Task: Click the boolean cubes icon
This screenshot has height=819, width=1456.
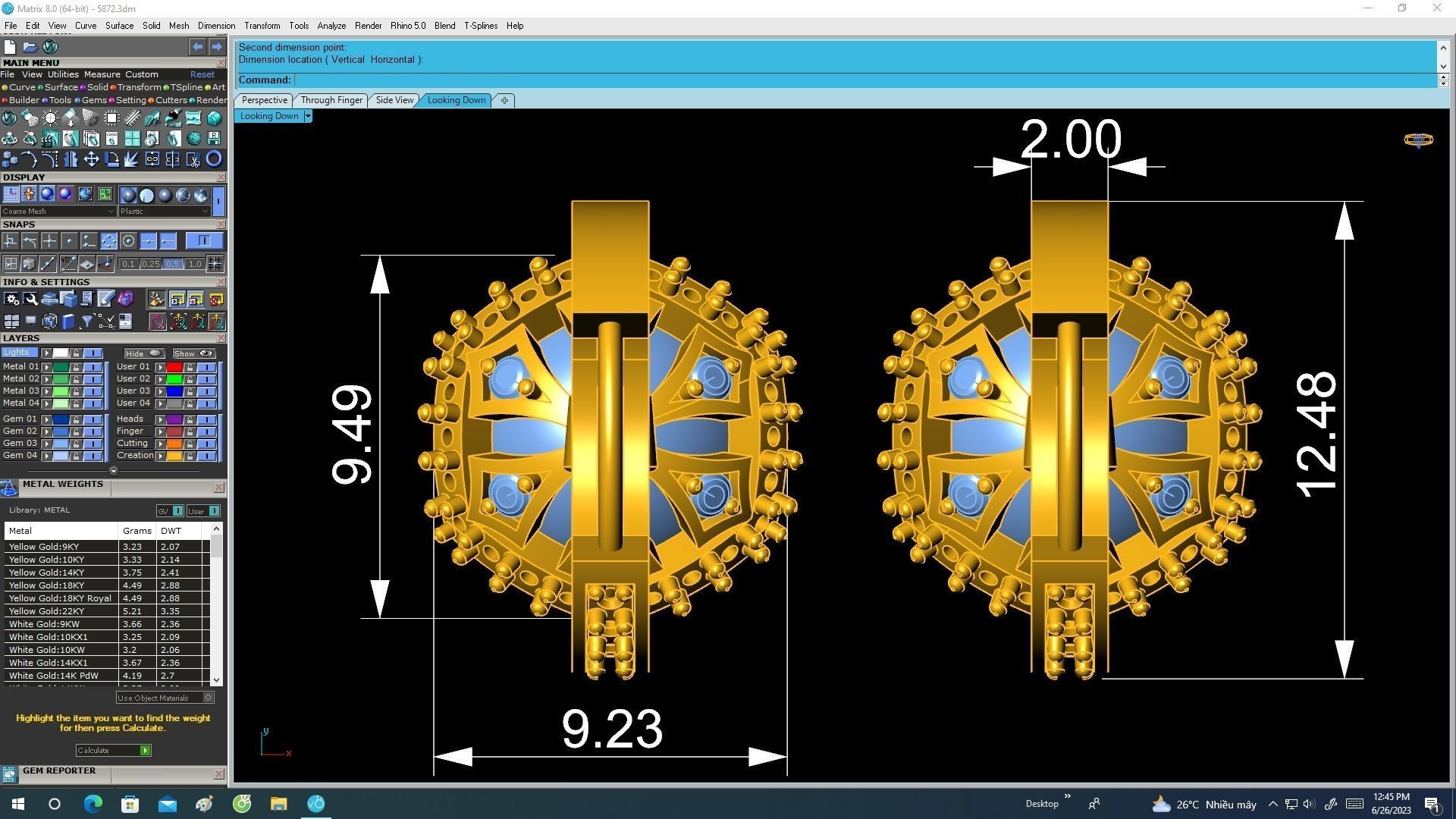Action: 10,158
